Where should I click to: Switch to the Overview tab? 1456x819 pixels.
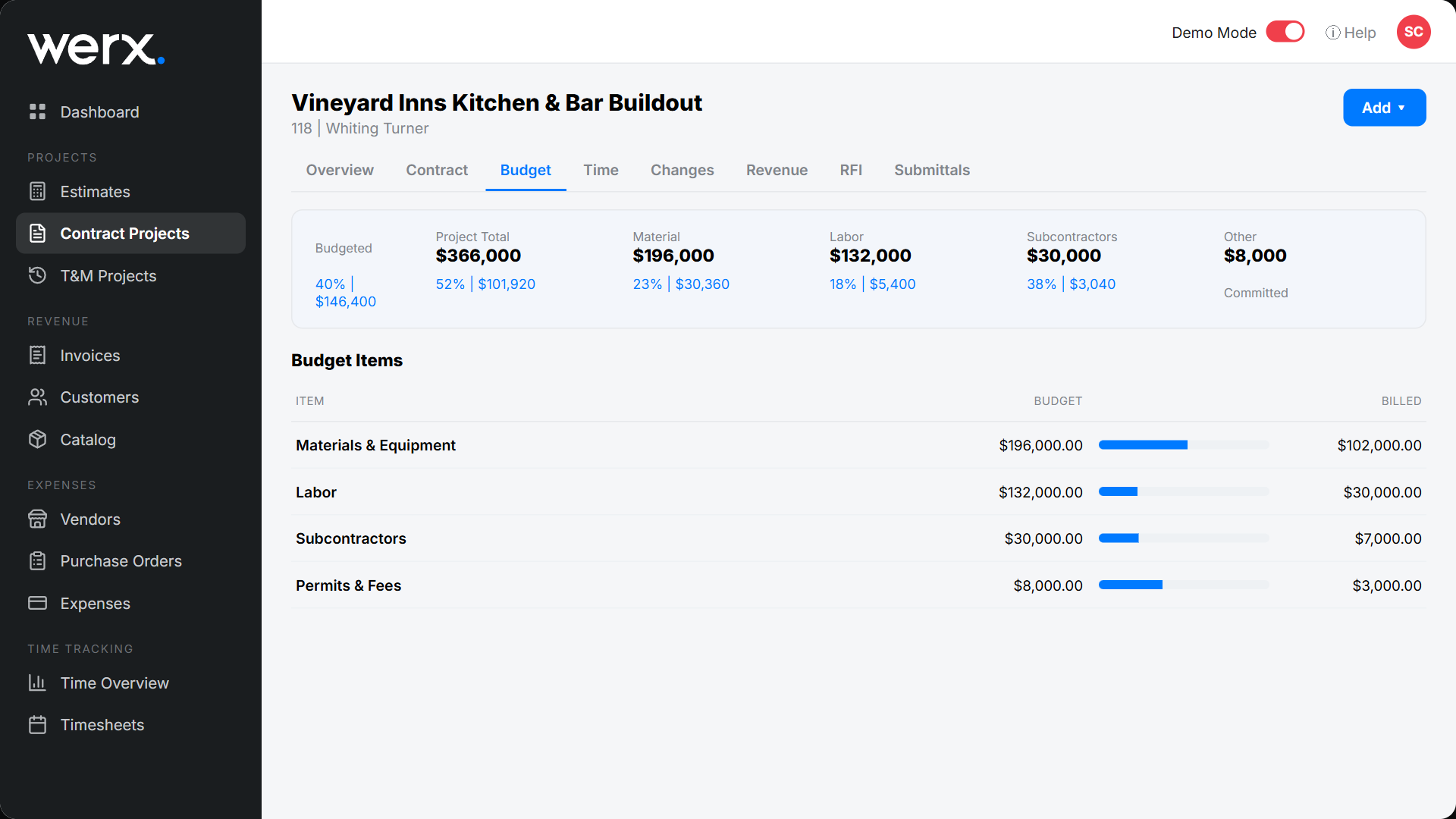pos(340,171)
